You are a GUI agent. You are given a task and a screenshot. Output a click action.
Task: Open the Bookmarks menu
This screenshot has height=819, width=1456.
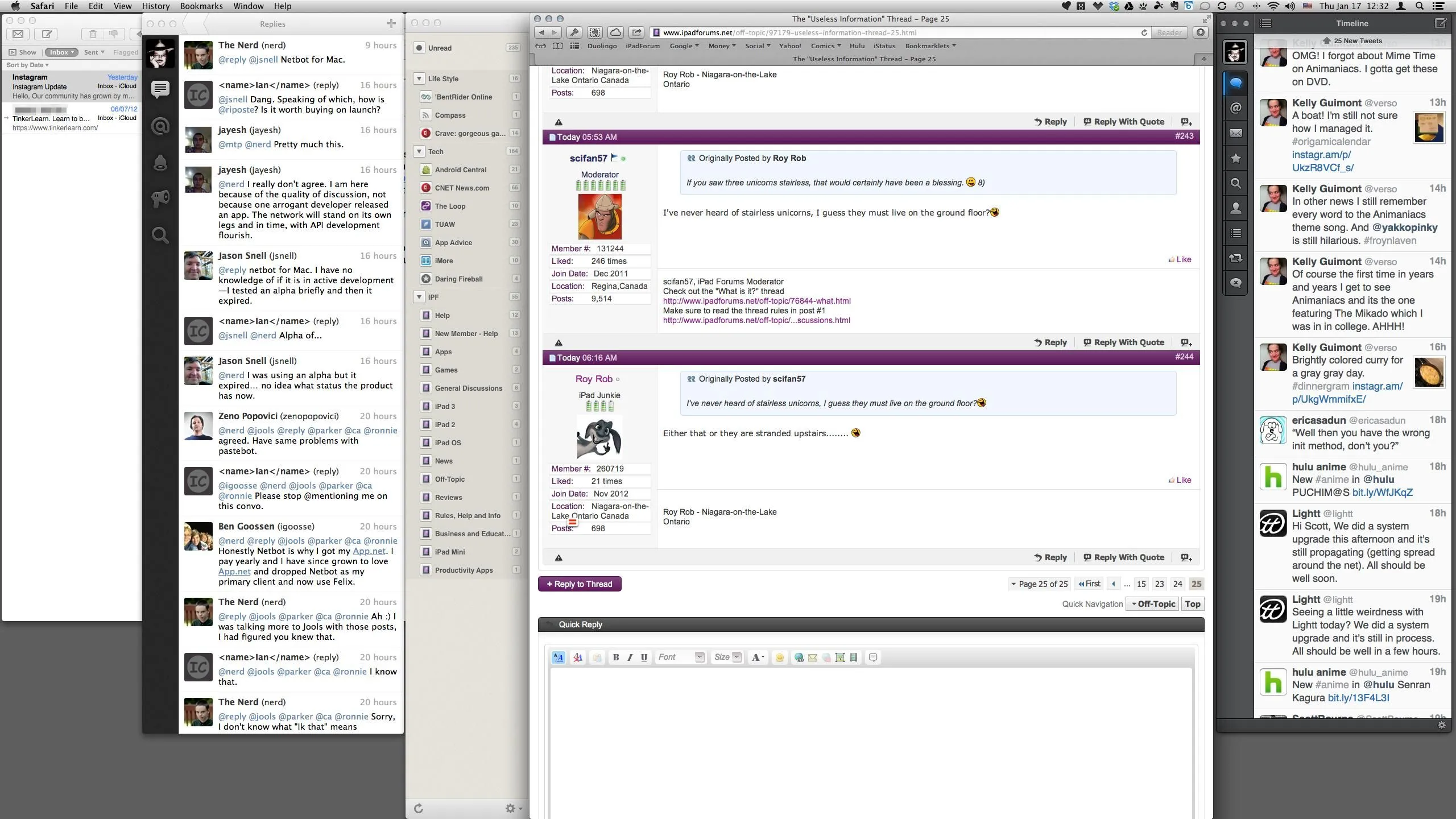tap(201, 6)
